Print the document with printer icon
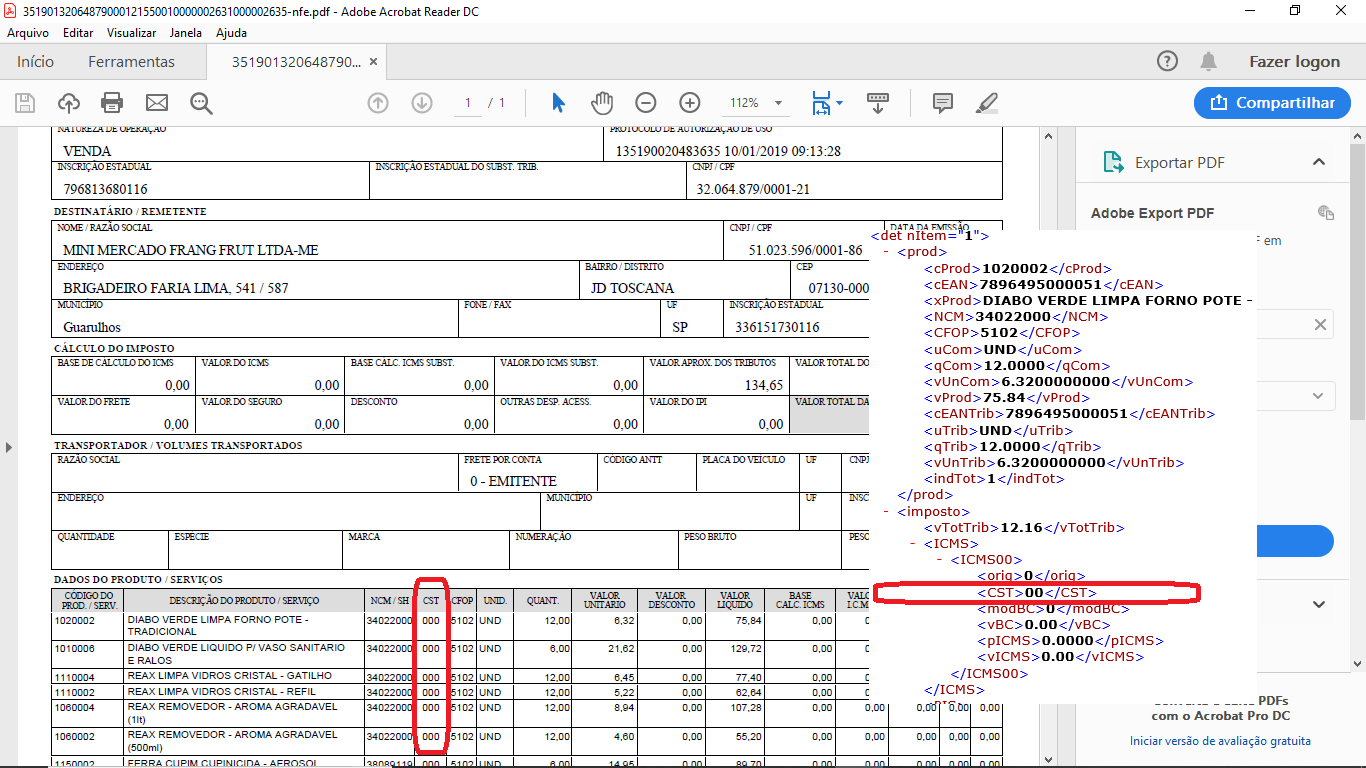 (x=112, y=102)
